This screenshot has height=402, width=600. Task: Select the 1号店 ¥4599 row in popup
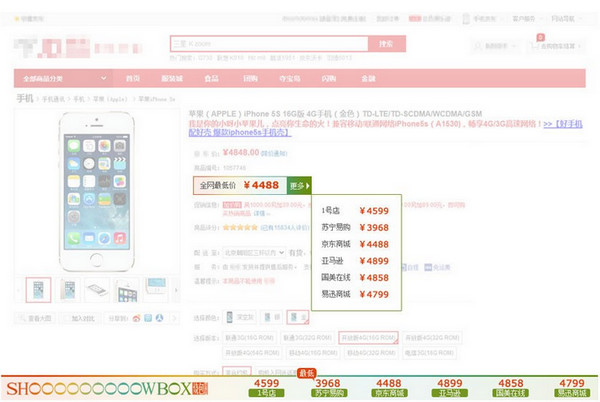point(356,211)
